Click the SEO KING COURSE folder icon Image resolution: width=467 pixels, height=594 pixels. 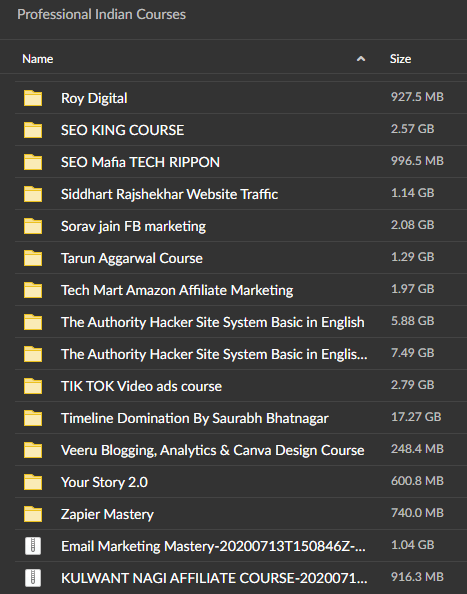(x=33, y=130)
